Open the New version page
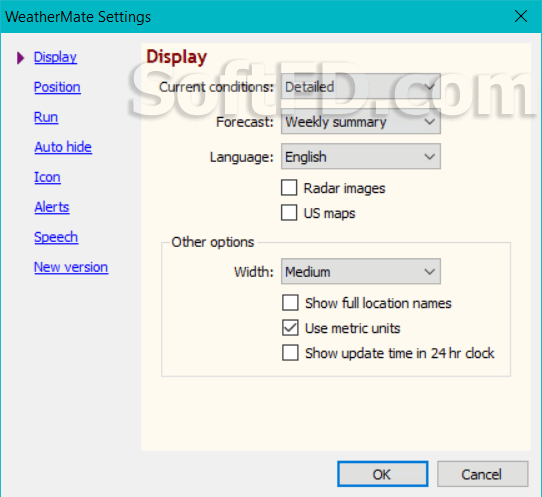 point(71,267)
